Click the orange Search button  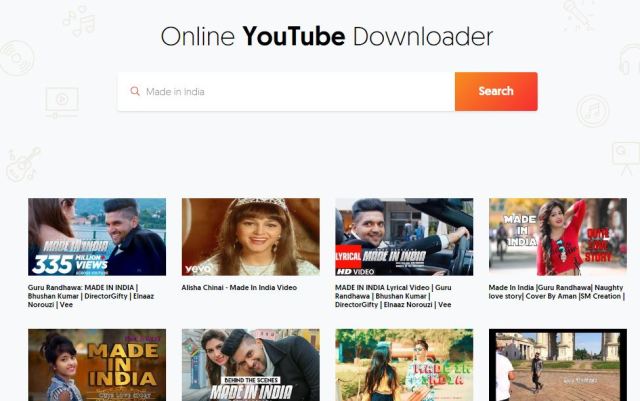496,91
